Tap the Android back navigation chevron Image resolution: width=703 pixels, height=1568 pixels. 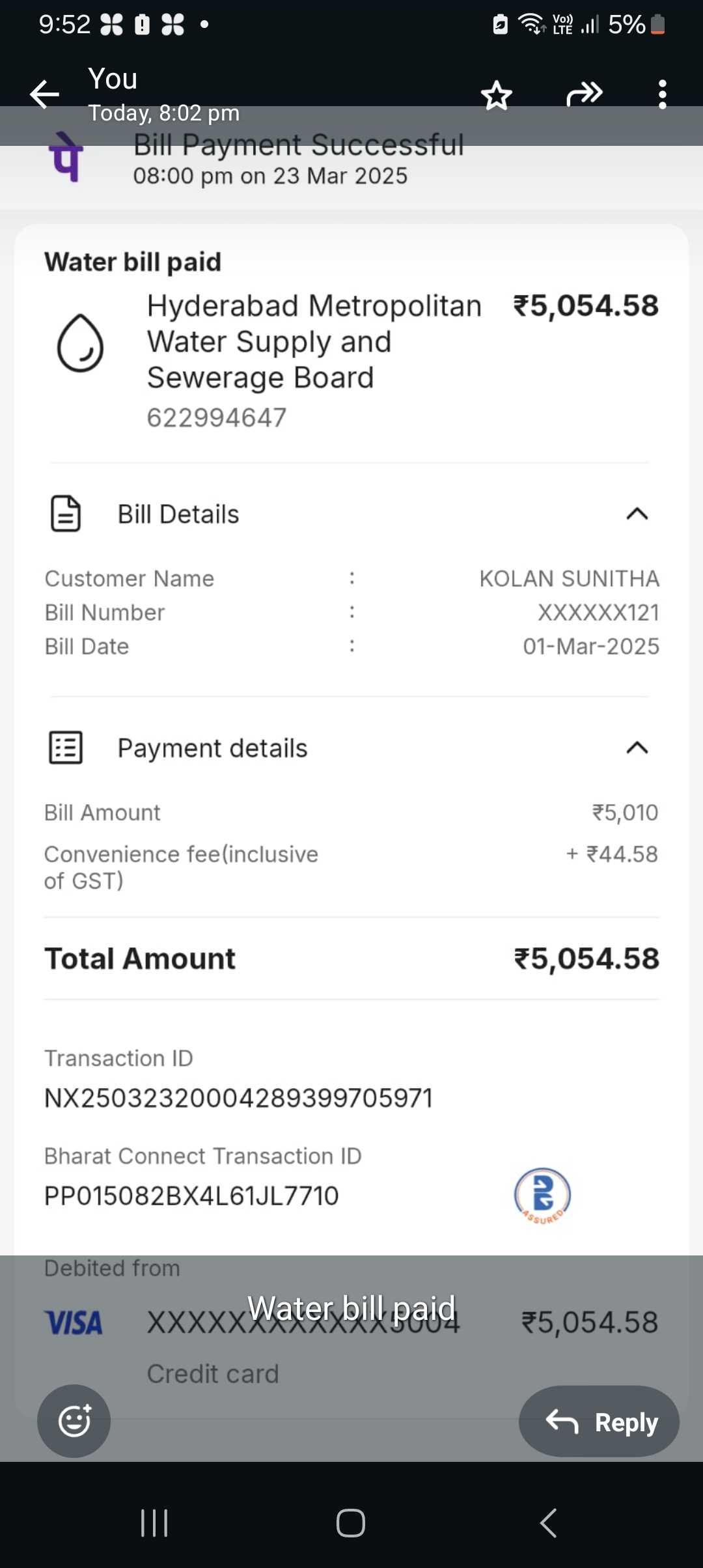point(548,1523)
